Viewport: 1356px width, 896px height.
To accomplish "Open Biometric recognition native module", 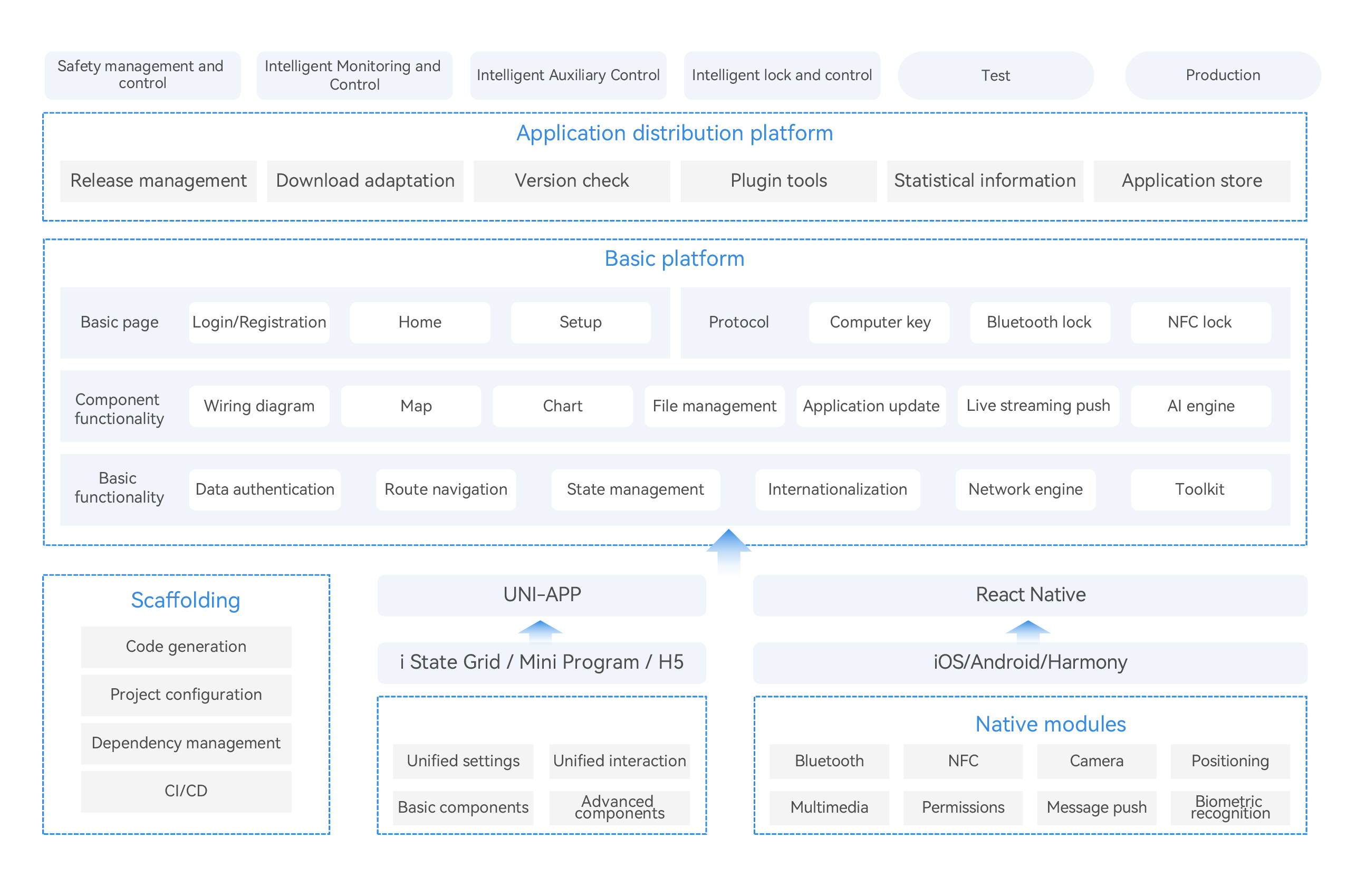I will (1230, 807).
